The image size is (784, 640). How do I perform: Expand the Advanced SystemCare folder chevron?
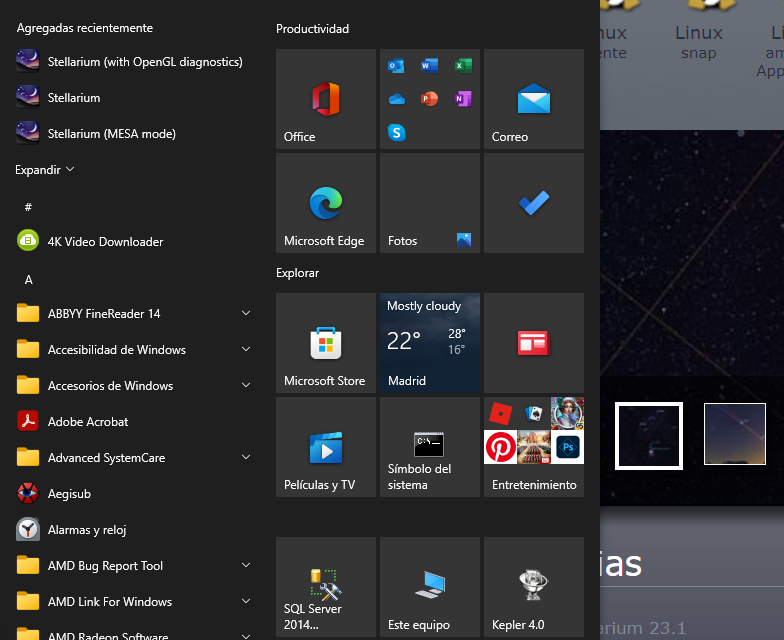246,458
